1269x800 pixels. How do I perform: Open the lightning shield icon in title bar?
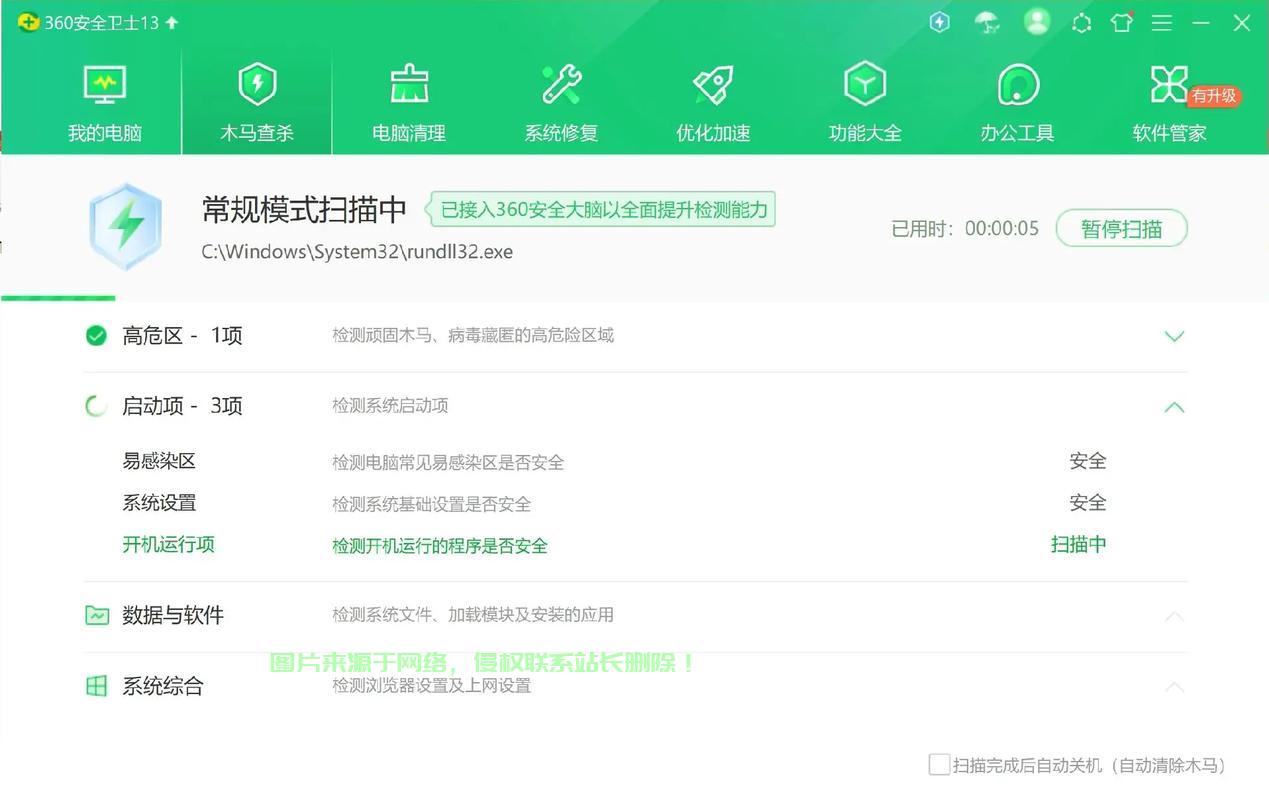pos(939,22)
